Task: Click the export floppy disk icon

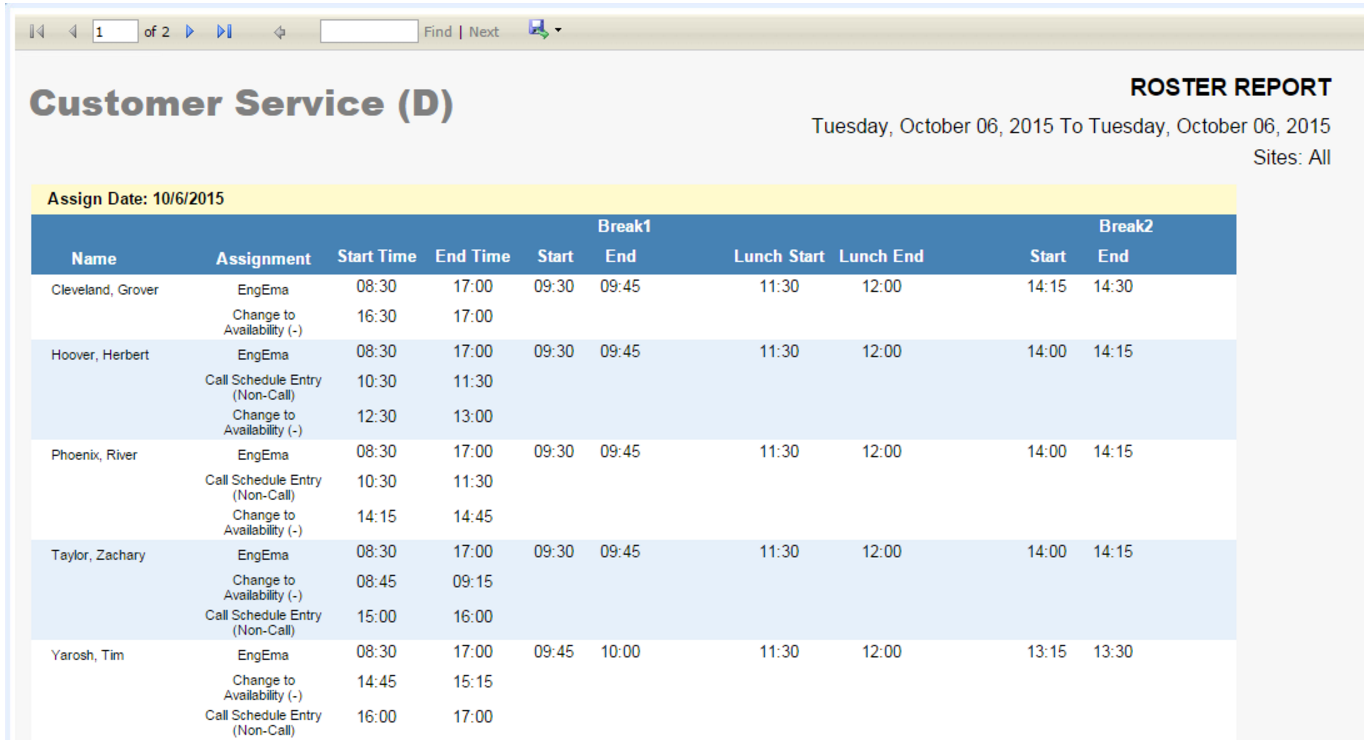Action: coord(538,30)
